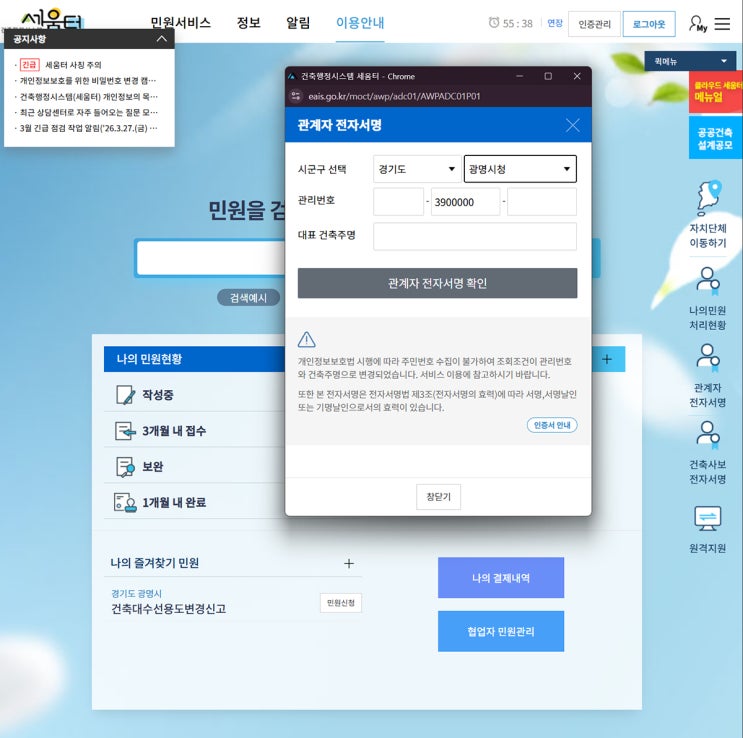
Task: Click the 협업자 민원관리 button
Action: (501, 631)
